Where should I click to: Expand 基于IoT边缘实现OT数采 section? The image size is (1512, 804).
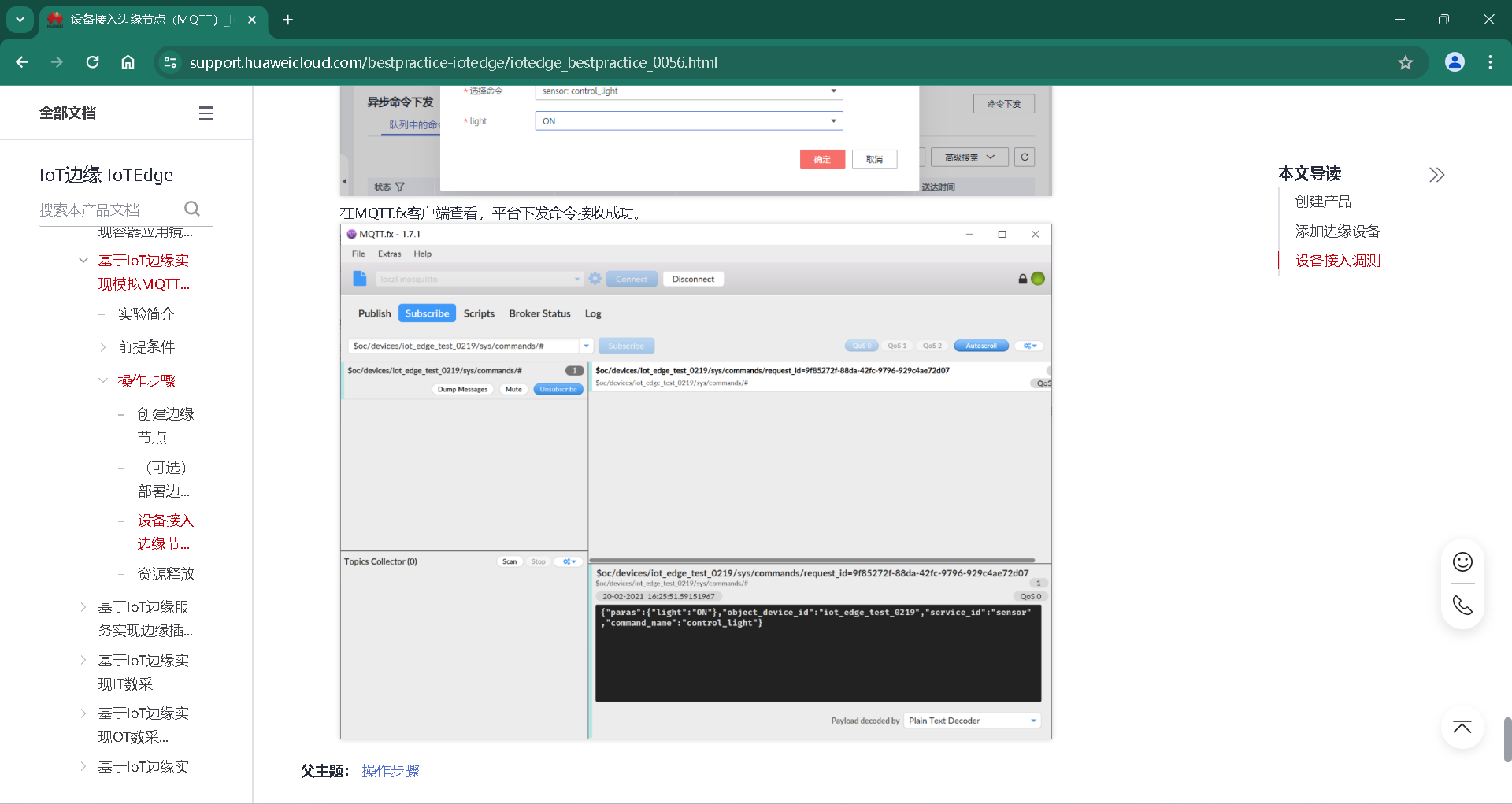click(83, 713)
